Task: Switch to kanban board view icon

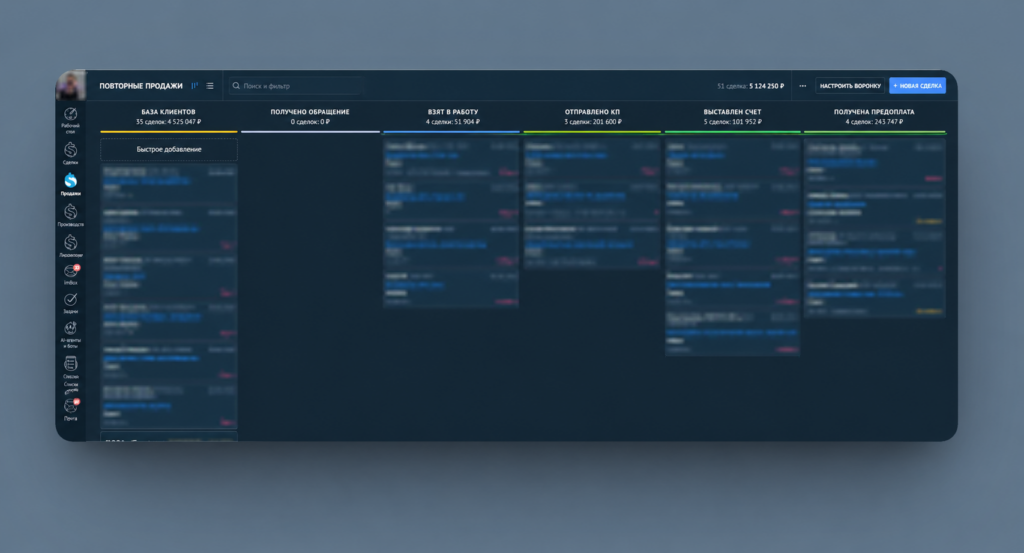Action: [194, 86]
